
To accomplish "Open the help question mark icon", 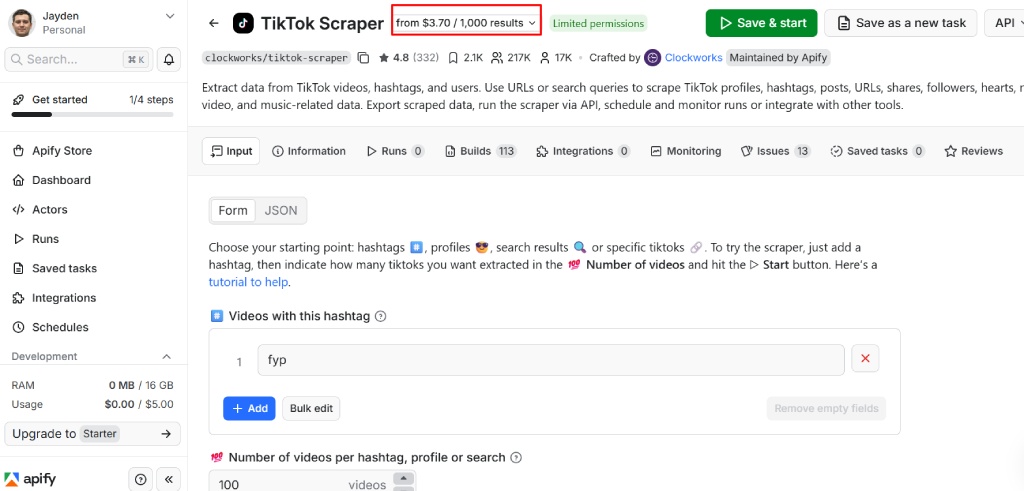I will click(140, 479).
